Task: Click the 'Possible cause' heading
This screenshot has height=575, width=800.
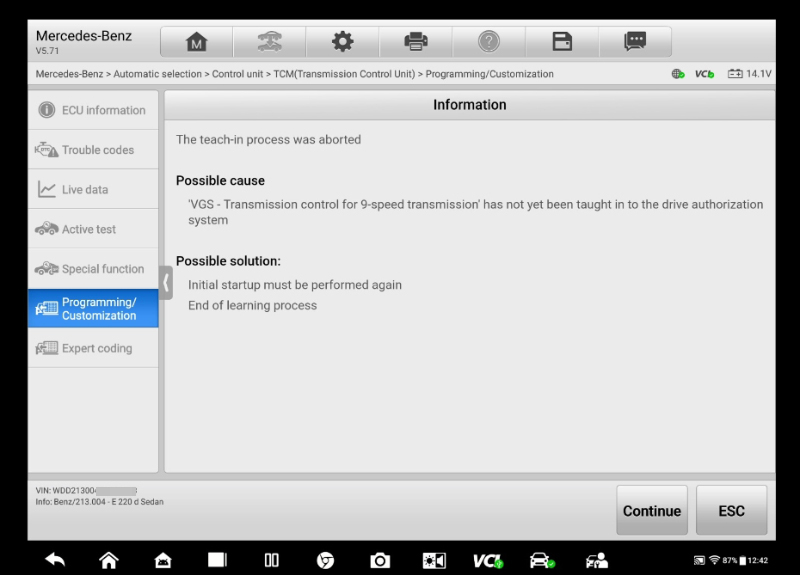Action: click(220, 181)
